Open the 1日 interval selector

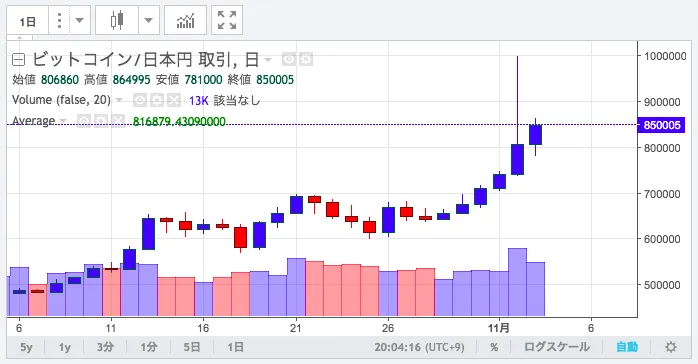[28, 21]
